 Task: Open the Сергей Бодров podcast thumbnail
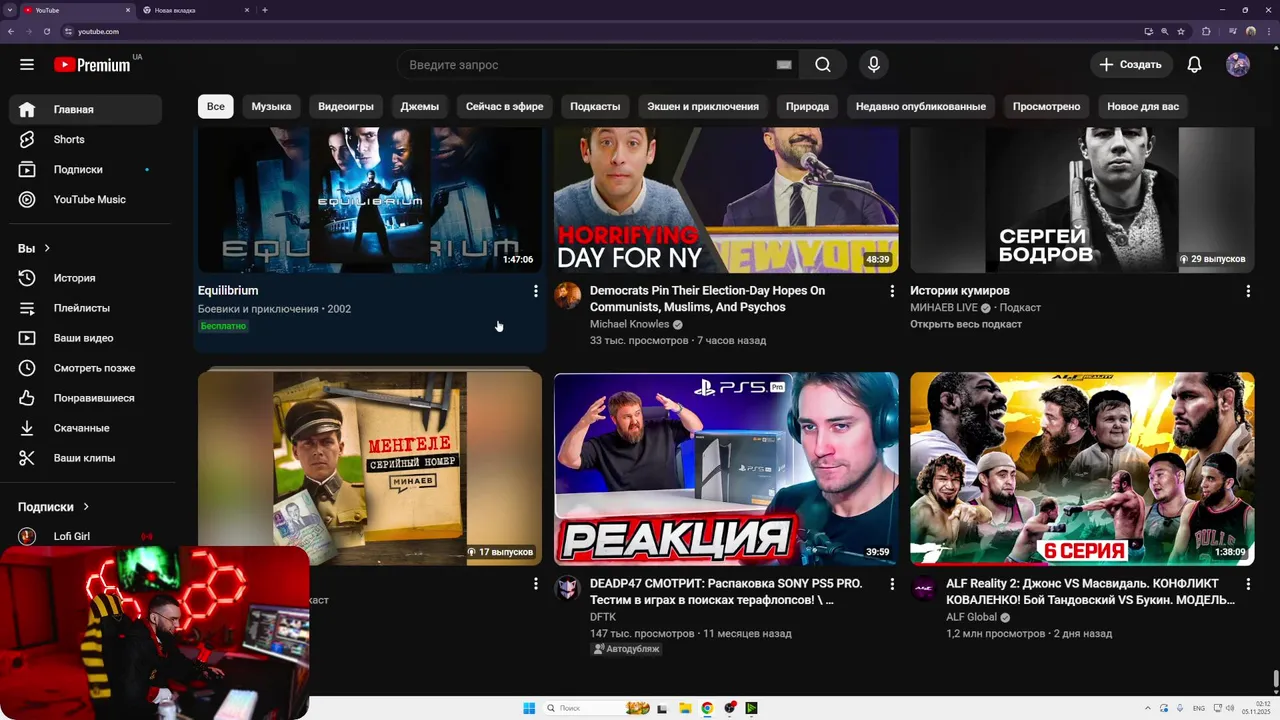pyautogui.click(x=1082, y=200)
